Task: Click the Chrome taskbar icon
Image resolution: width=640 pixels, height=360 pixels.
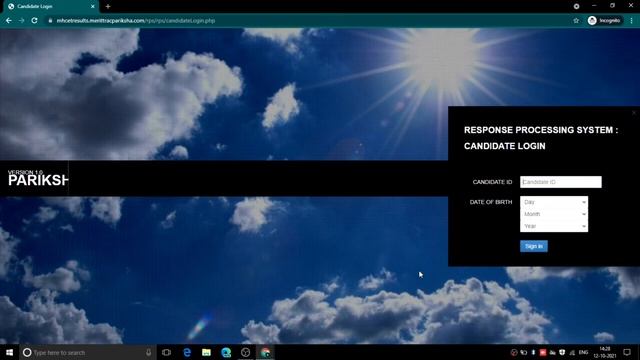Action: [265, 352]
